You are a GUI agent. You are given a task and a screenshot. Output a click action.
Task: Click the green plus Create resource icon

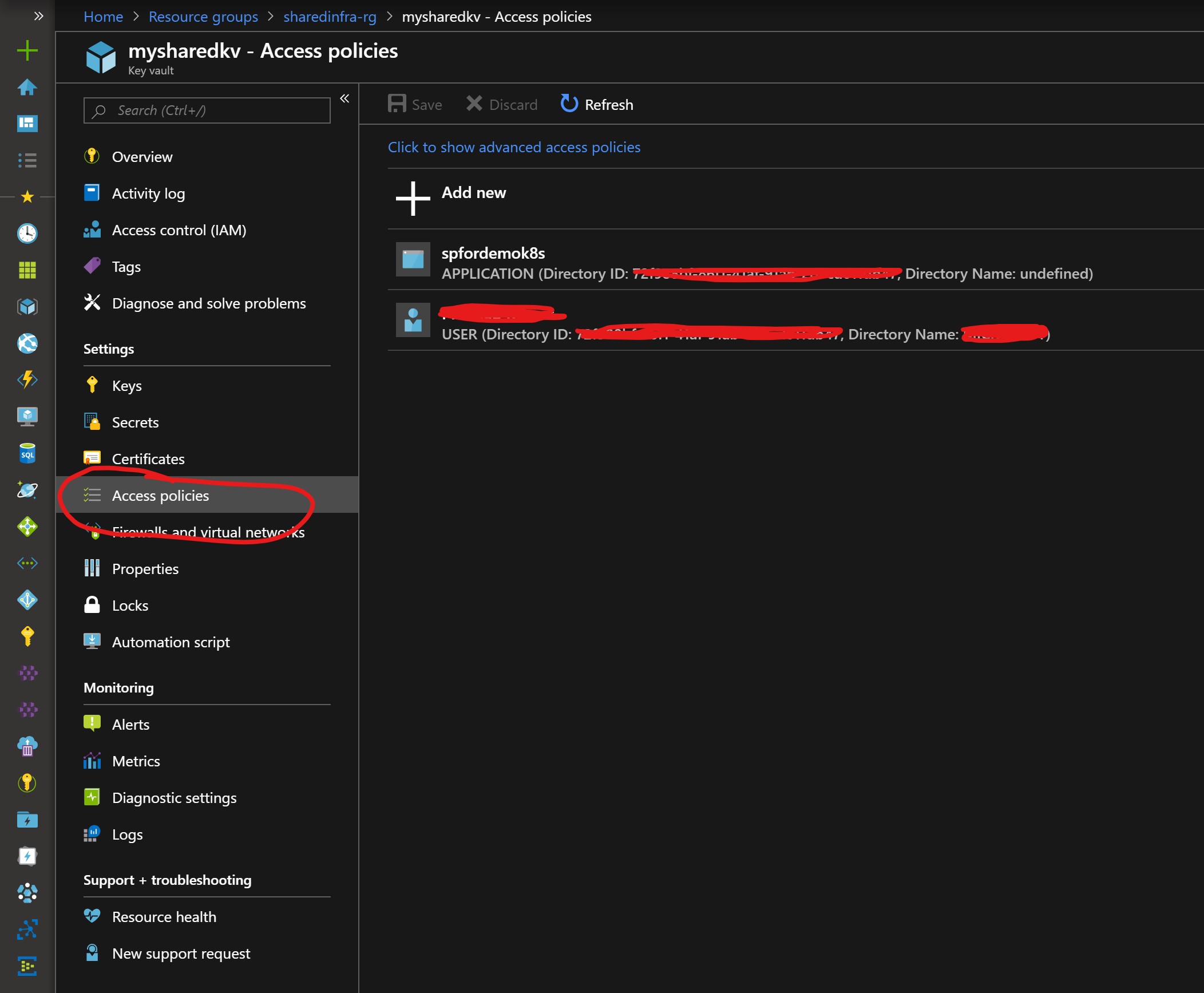pos(27,51)
